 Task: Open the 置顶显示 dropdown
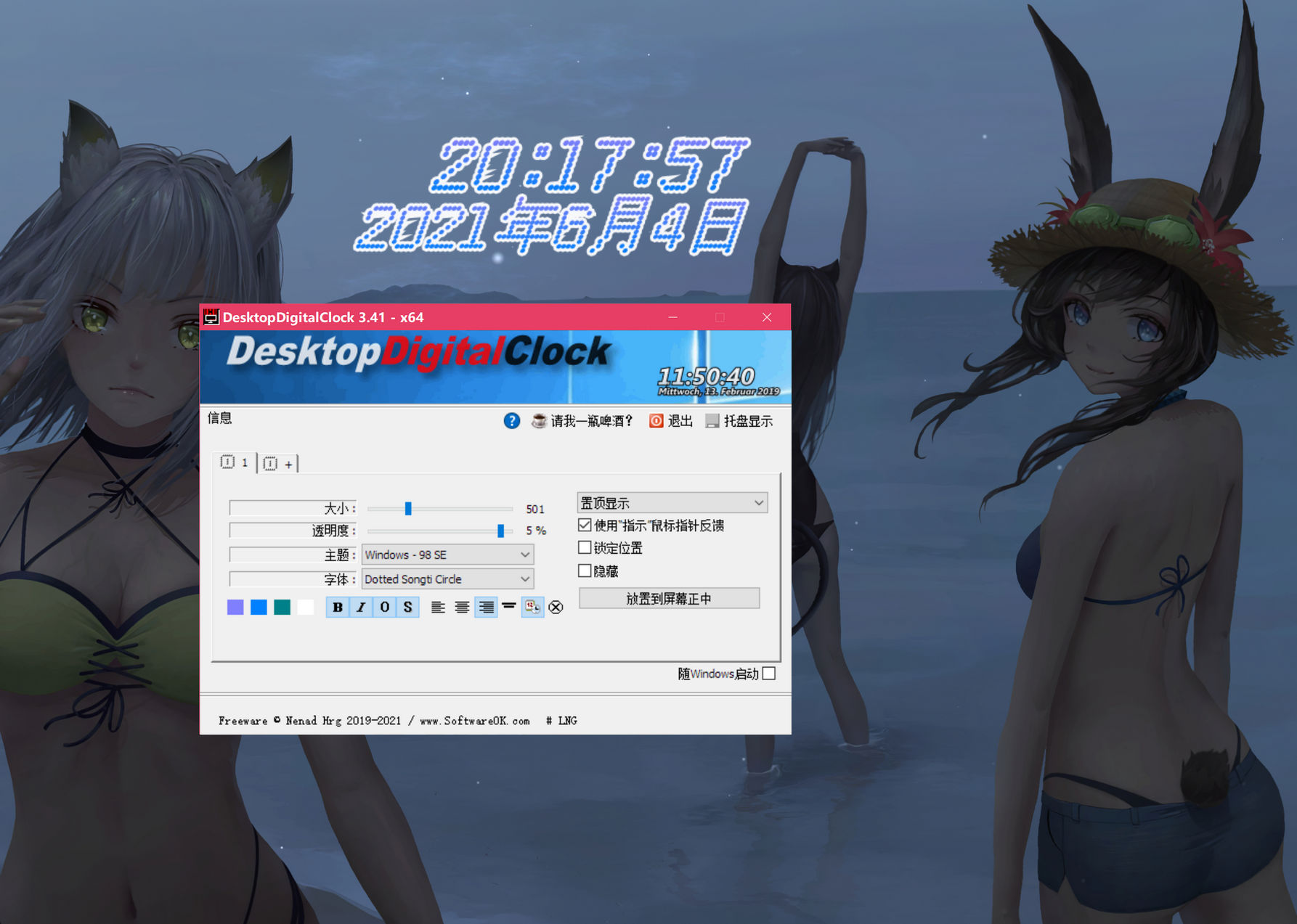[x=672, y=503]
